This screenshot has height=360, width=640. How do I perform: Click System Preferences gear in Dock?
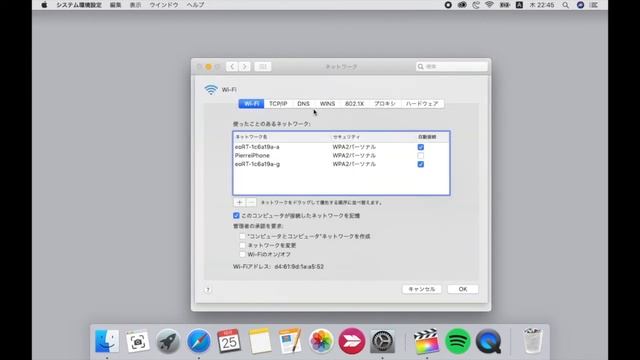click(382, 341)
